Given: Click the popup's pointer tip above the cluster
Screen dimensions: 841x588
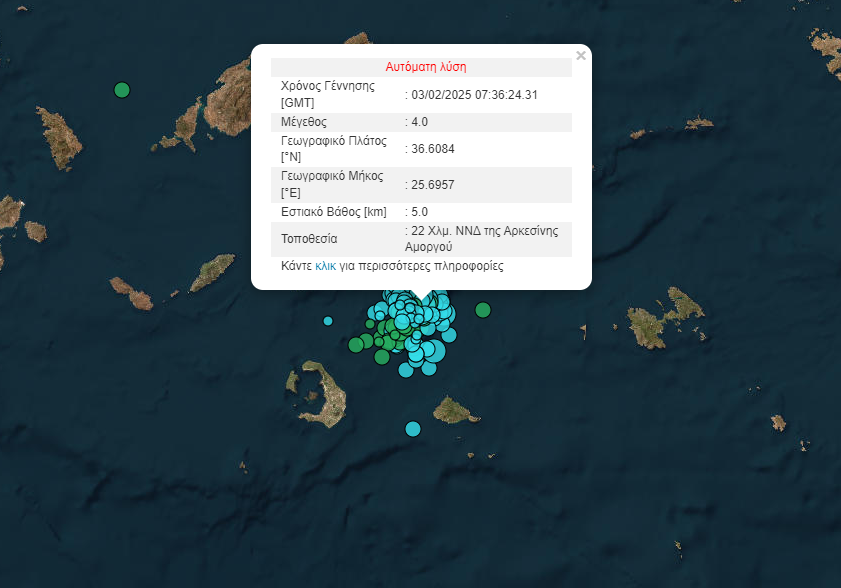Looking at the screenshot, I should click(x=422, y=297).
